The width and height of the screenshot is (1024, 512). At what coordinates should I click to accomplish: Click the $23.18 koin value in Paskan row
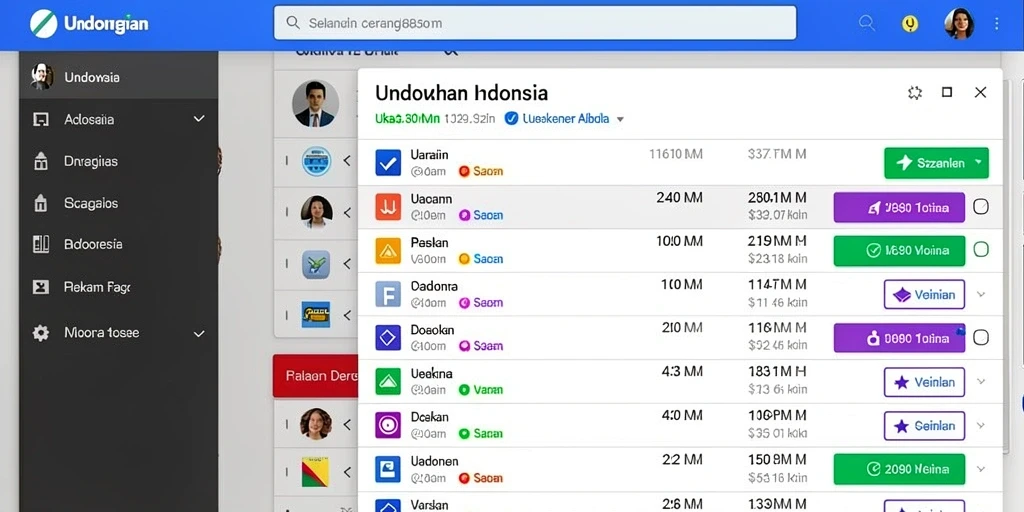[778, 258]
